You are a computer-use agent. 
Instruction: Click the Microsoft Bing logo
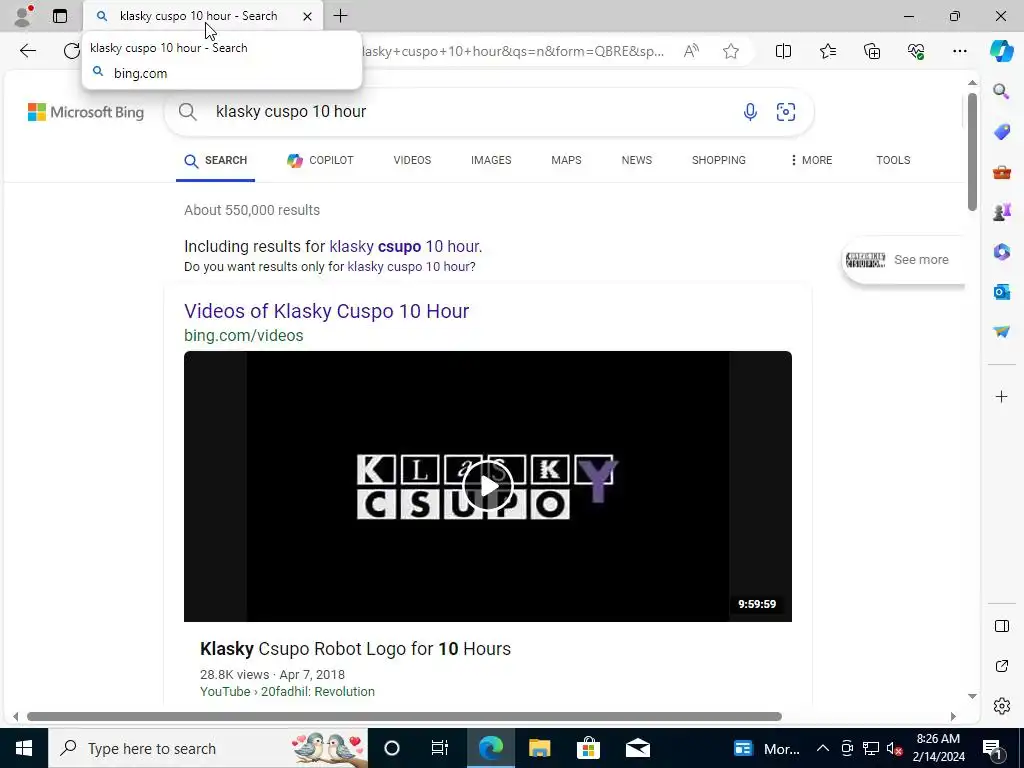pos(86,112)
